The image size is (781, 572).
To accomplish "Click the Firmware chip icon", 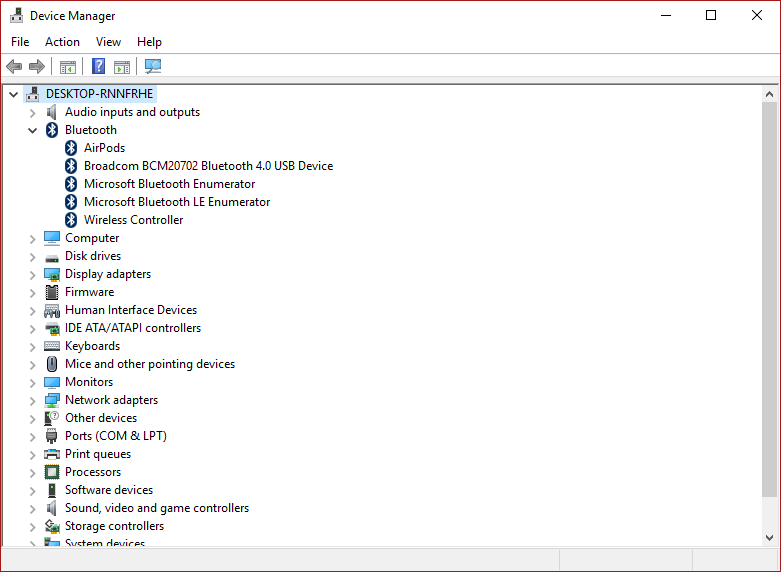I will 52,292.
